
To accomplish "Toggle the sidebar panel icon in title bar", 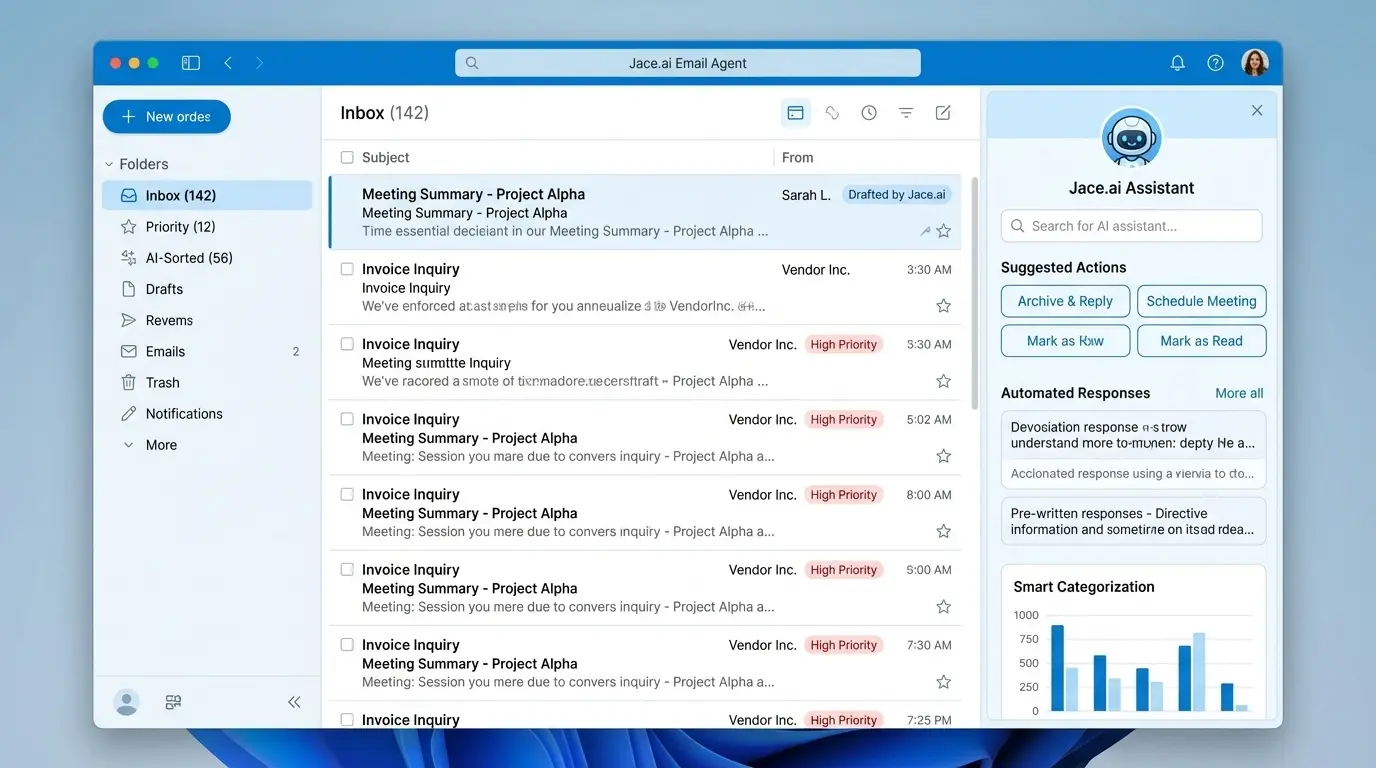I will (191, 63).
